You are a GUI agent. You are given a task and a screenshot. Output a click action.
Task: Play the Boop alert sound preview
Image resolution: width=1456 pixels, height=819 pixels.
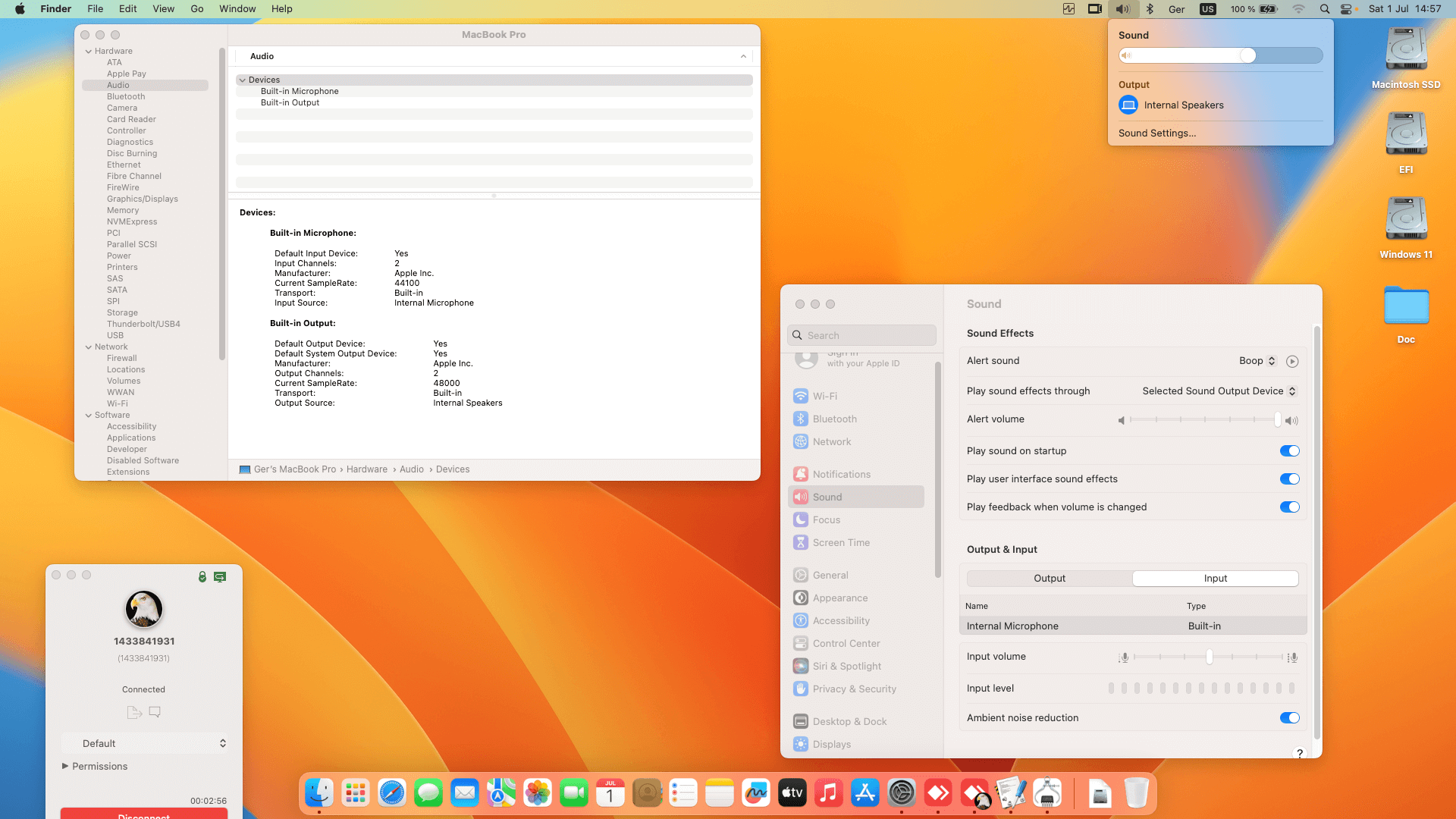click(x=1292, y=362)
